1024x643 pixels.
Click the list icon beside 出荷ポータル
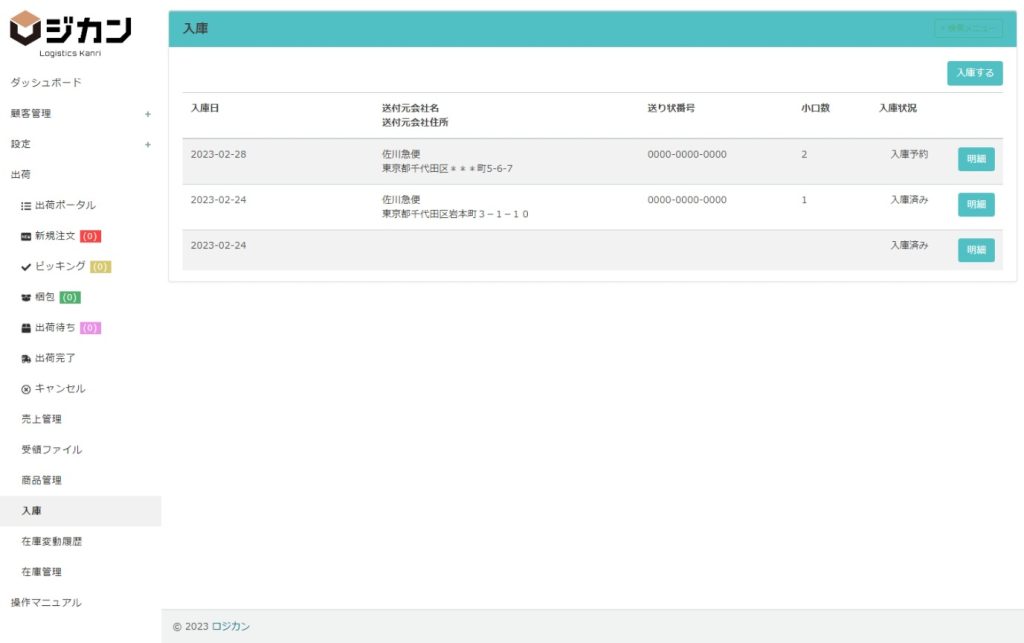click(26, 206)
